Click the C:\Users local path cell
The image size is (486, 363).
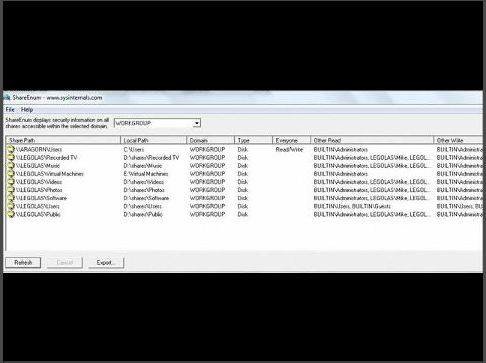(134, 149)
